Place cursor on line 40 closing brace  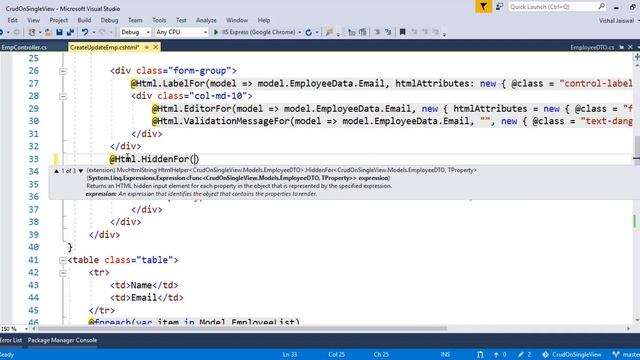[70, 247]
